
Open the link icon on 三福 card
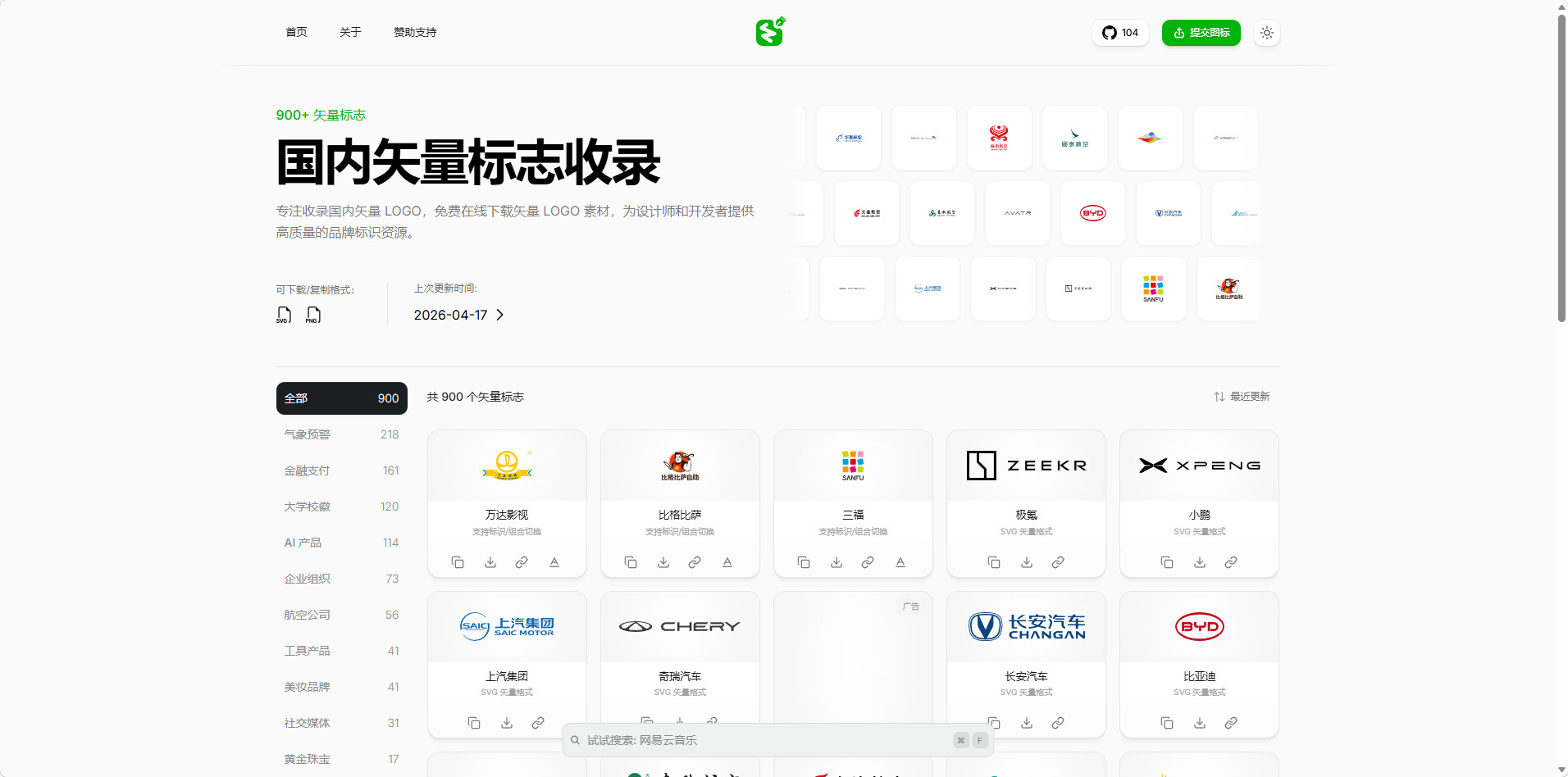[x=868, y=562]
